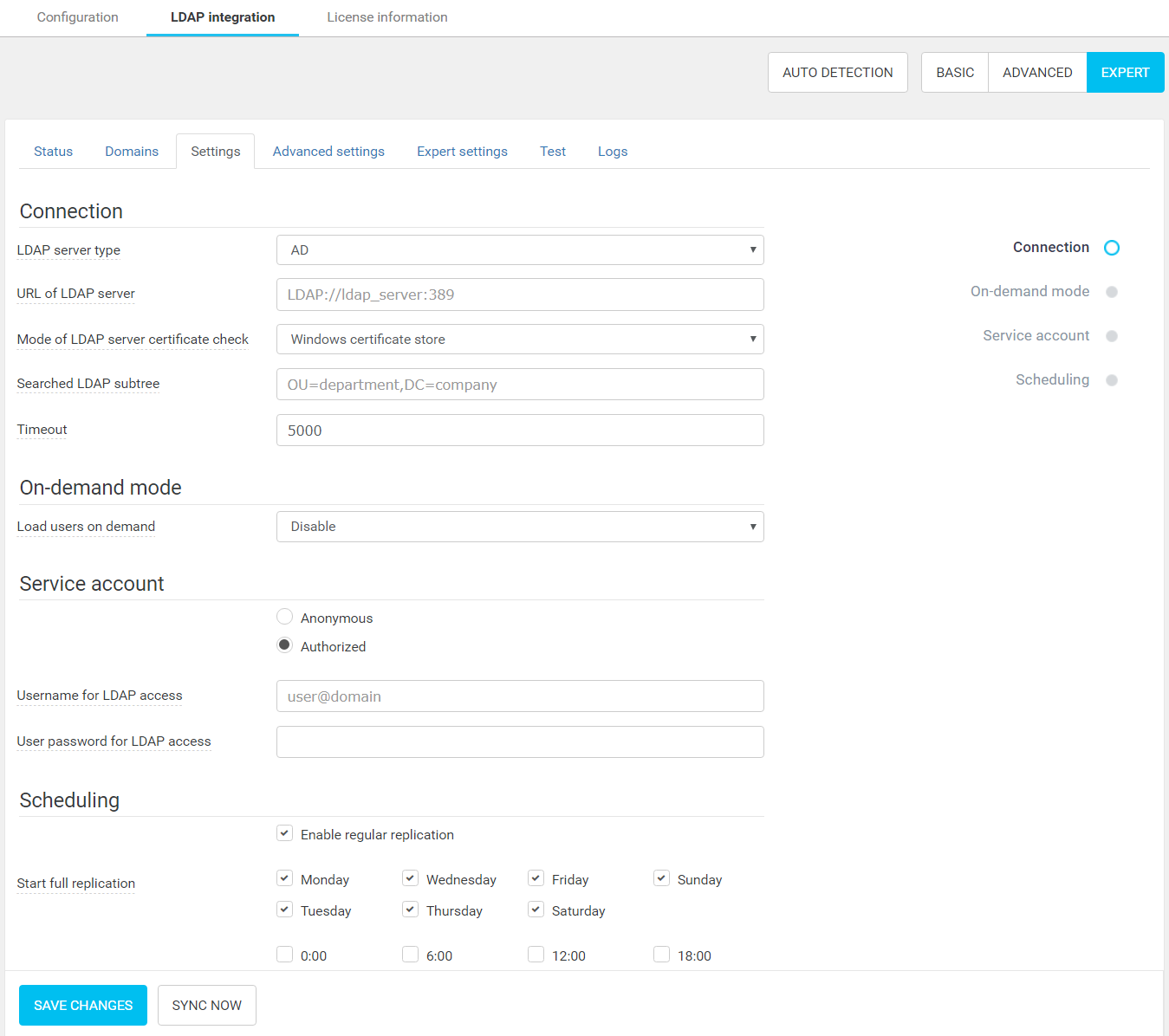The width and height of the screenshot is (1169, 1036).
Task: Enable the 6:00 replication time checkbox
Action: (x=410, y=955)
